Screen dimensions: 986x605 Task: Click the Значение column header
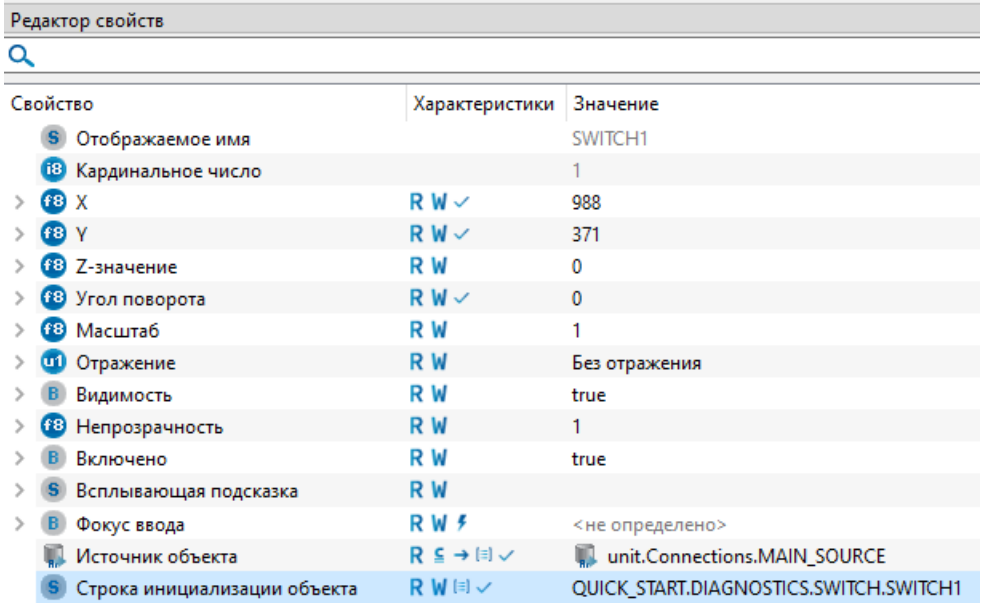click(615, 105)
